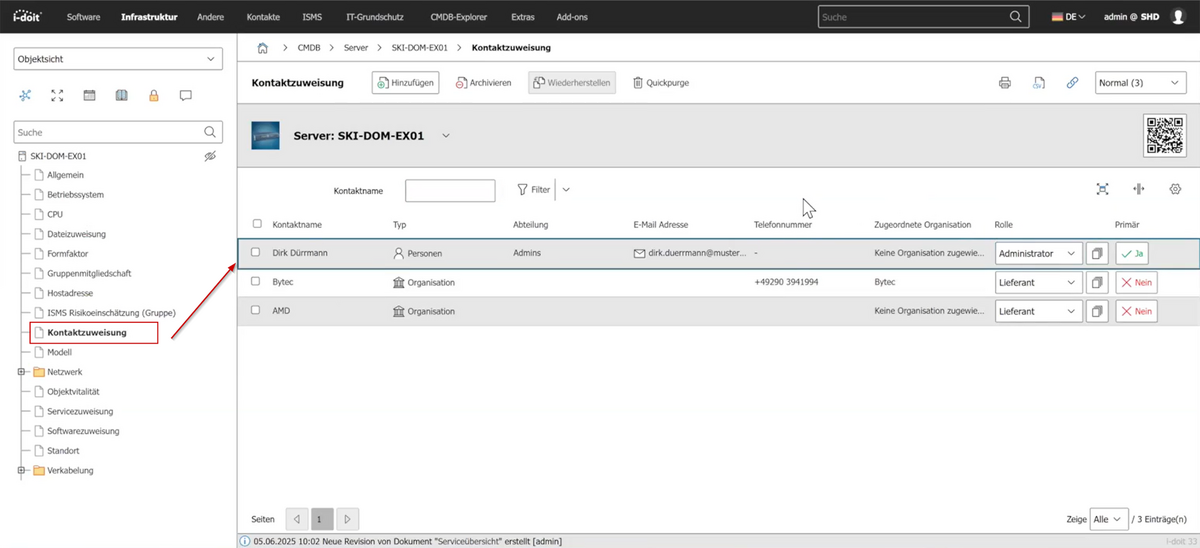Check the Dirk Dürrmann row checkbox
The image size is (1200, 548).
(257, 253)
